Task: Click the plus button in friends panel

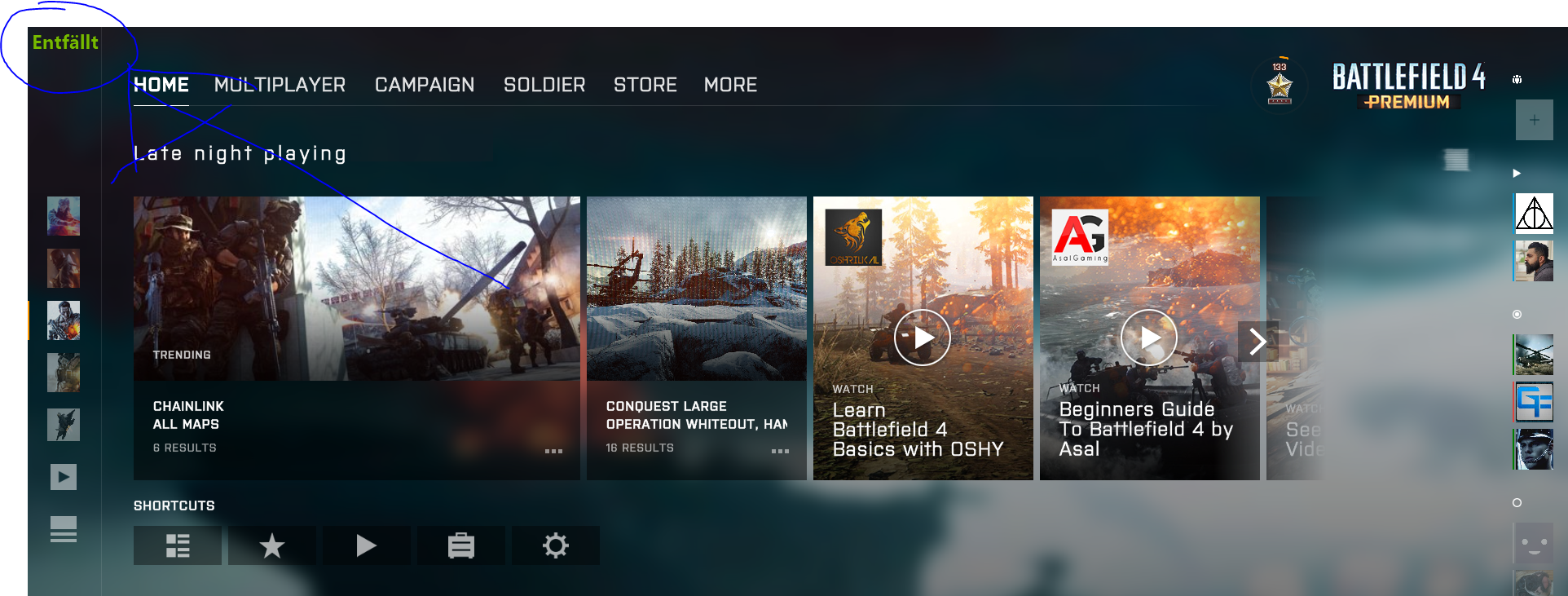Action: (x=1534, y=121)
